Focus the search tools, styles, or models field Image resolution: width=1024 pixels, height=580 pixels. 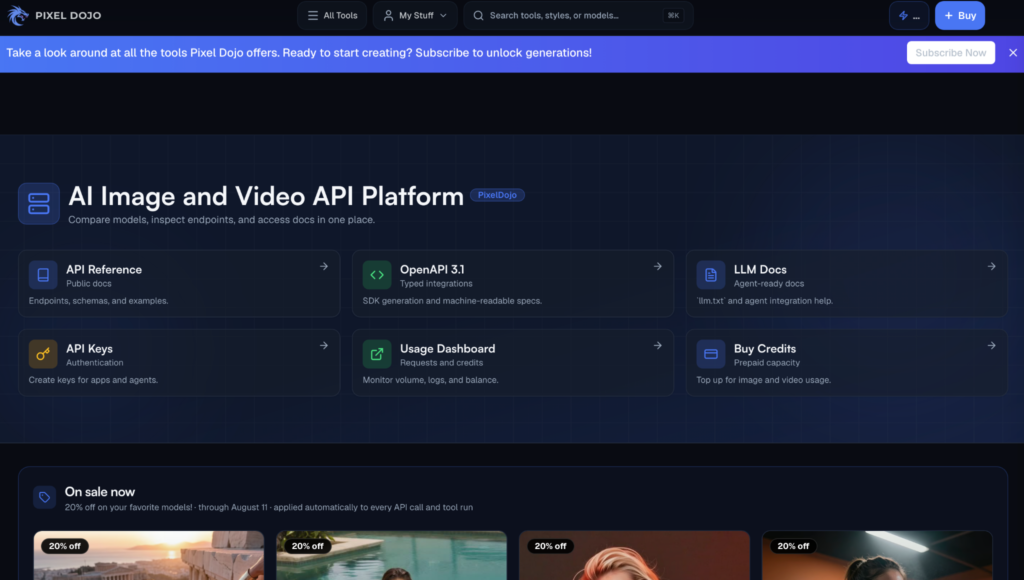click(x=578, y=15)
